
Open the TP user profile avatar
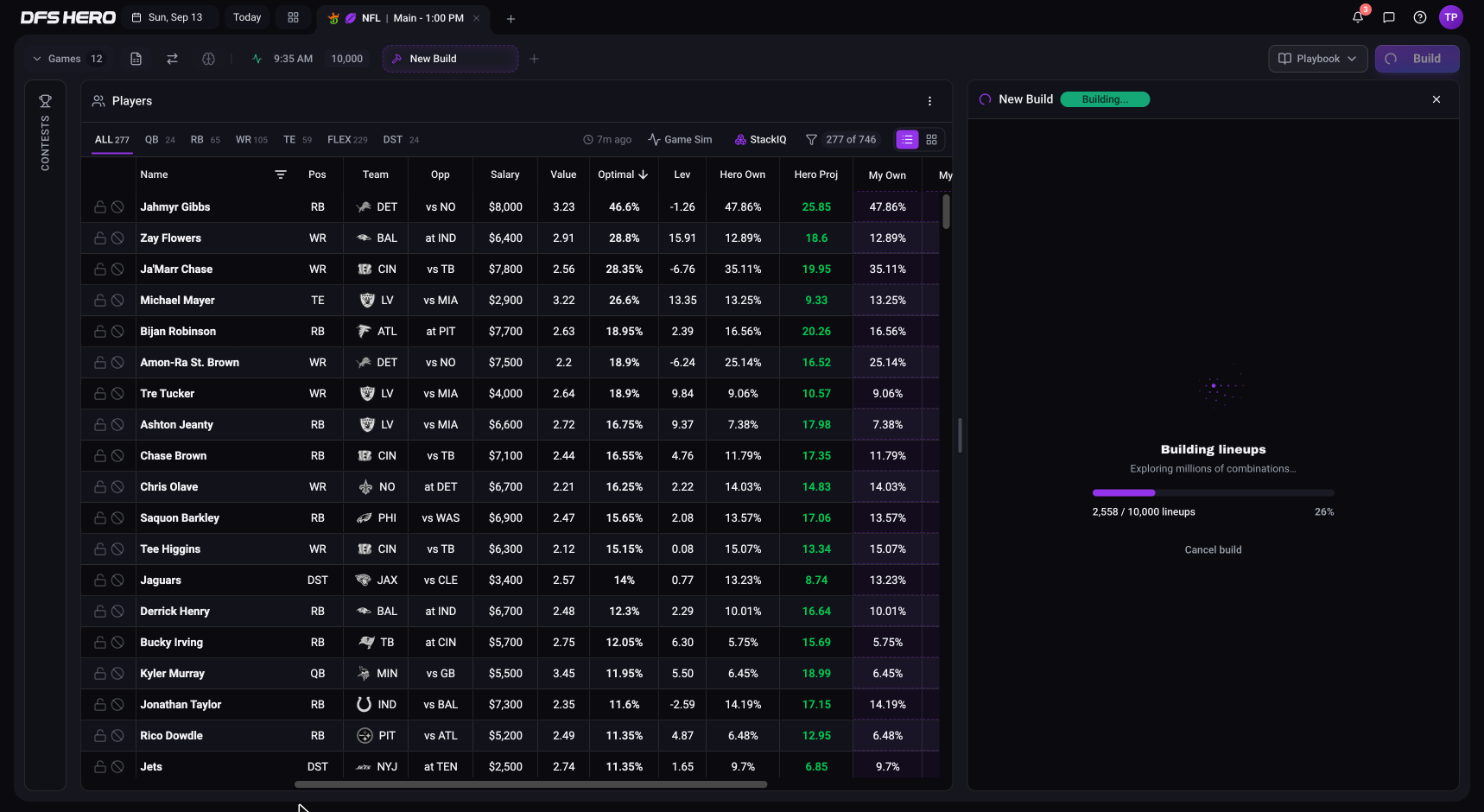click(1451, 17)
